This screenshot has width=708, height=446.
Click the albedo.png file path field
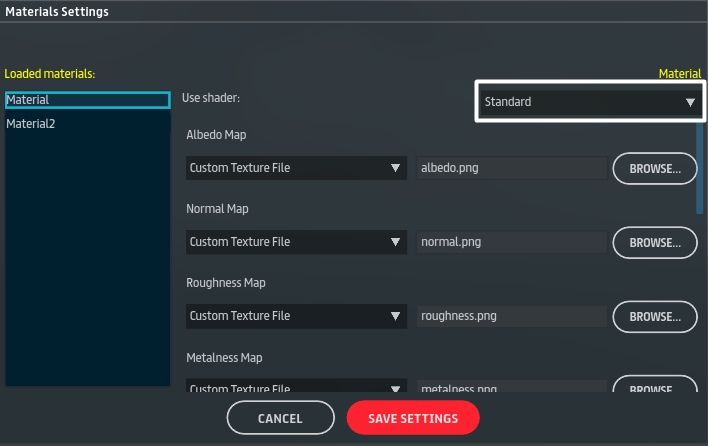coord(511,168)
